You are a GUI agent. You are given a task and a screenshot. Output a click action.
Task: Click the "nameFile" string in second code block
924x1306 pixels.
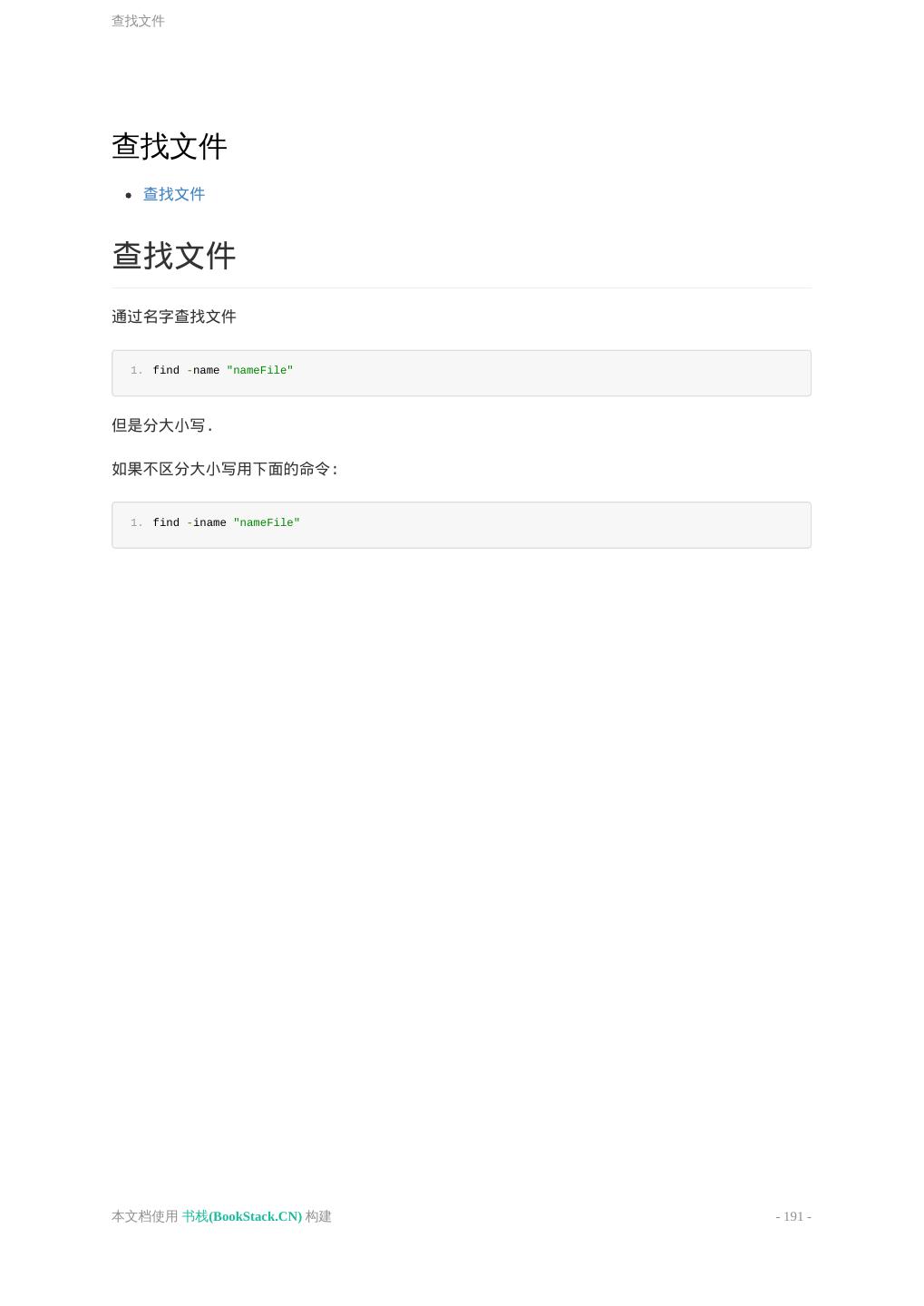click(x=267, y=522)
